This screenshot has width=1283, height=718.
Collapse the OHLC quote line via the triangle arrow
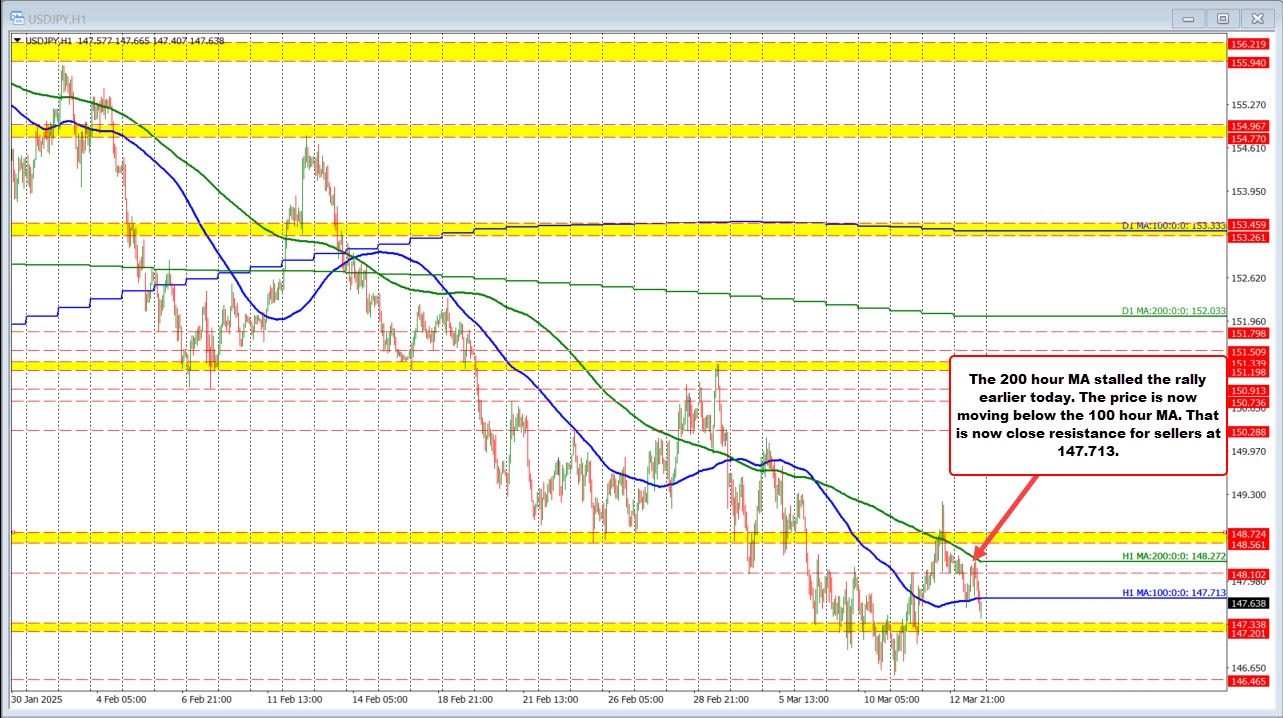click(19, 42)
